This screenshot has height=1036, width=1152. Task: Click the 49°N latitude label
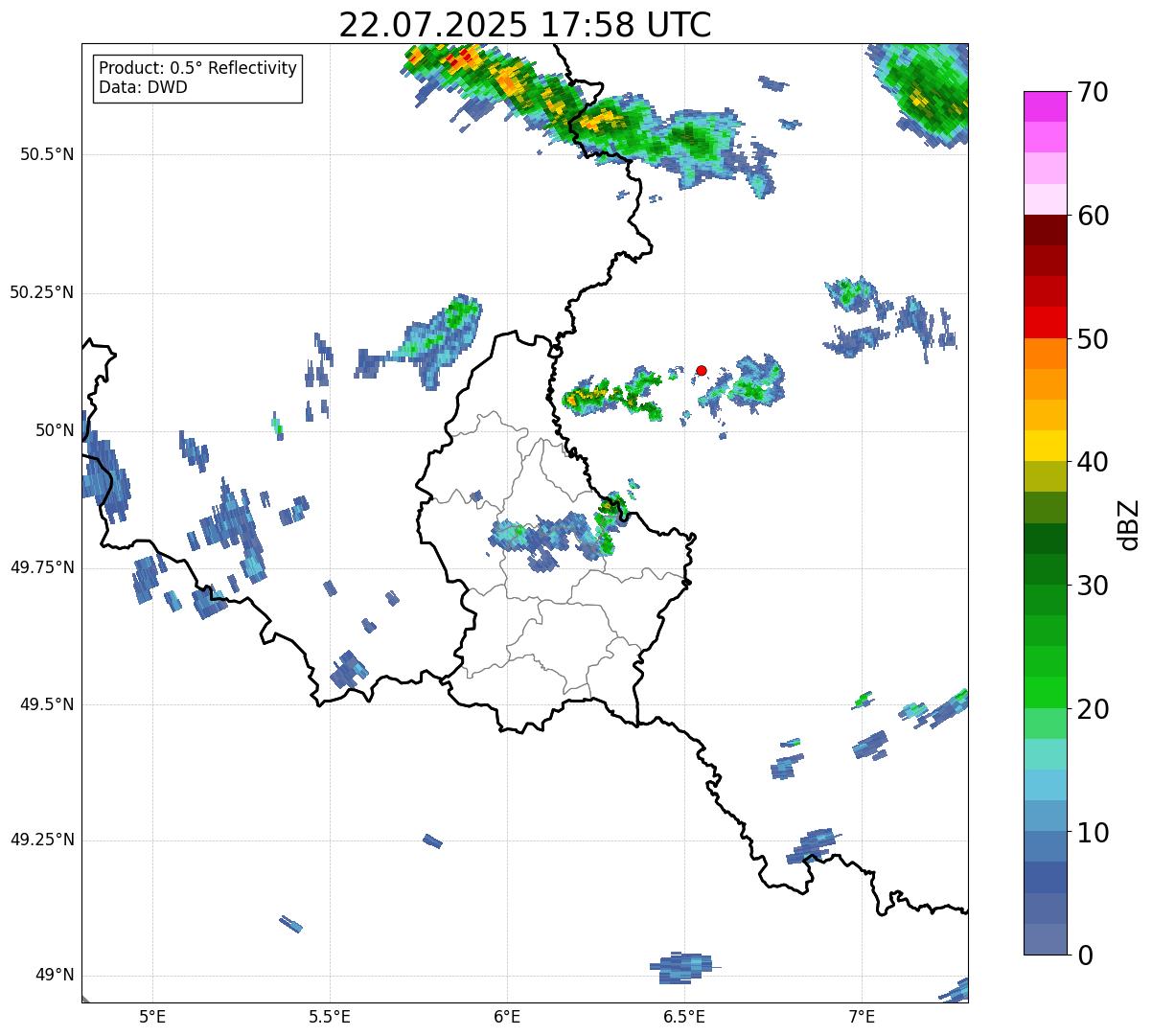click(55, 976)
